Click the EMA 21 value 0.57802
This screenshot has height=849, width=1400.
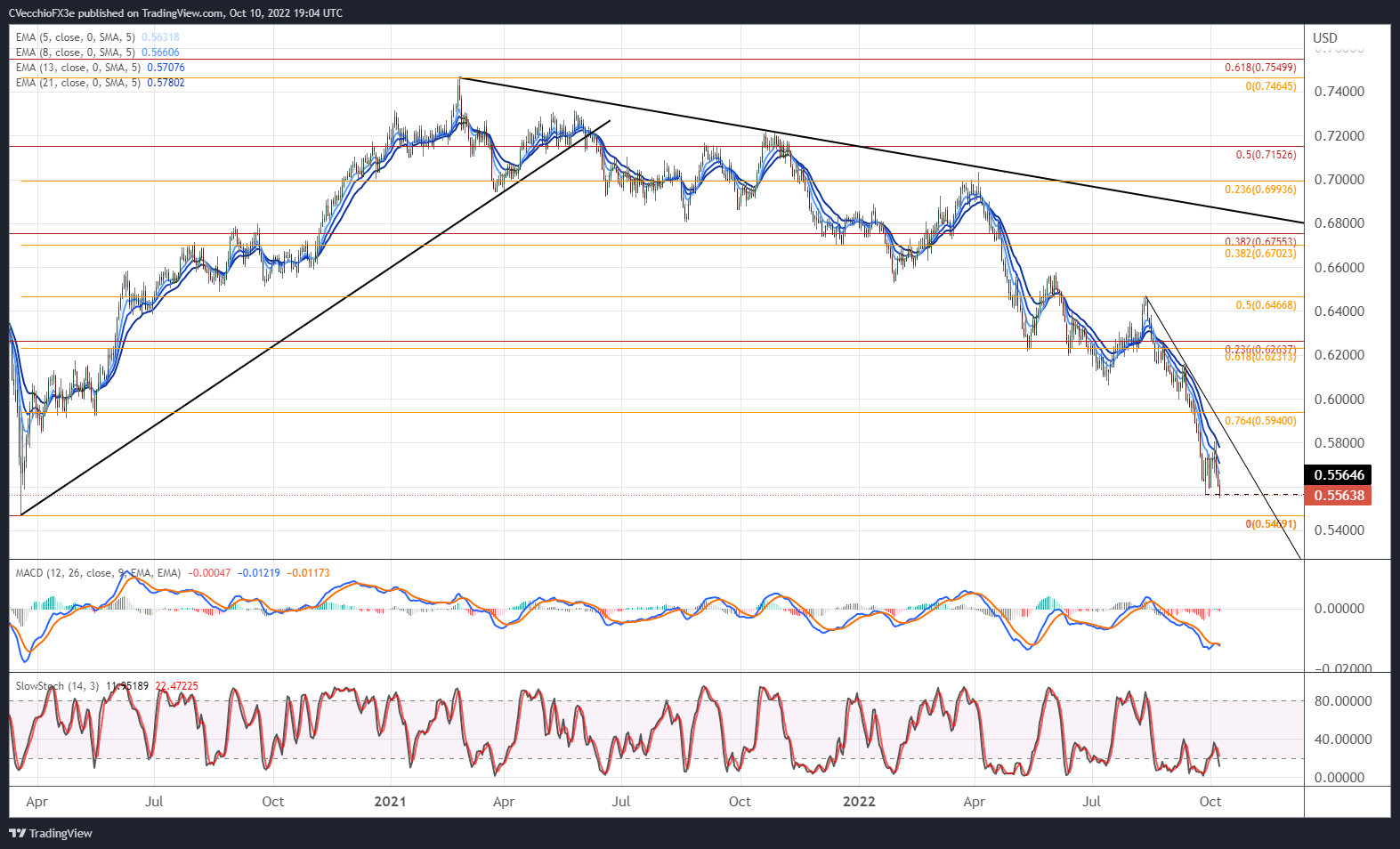(x=166, y=83)
